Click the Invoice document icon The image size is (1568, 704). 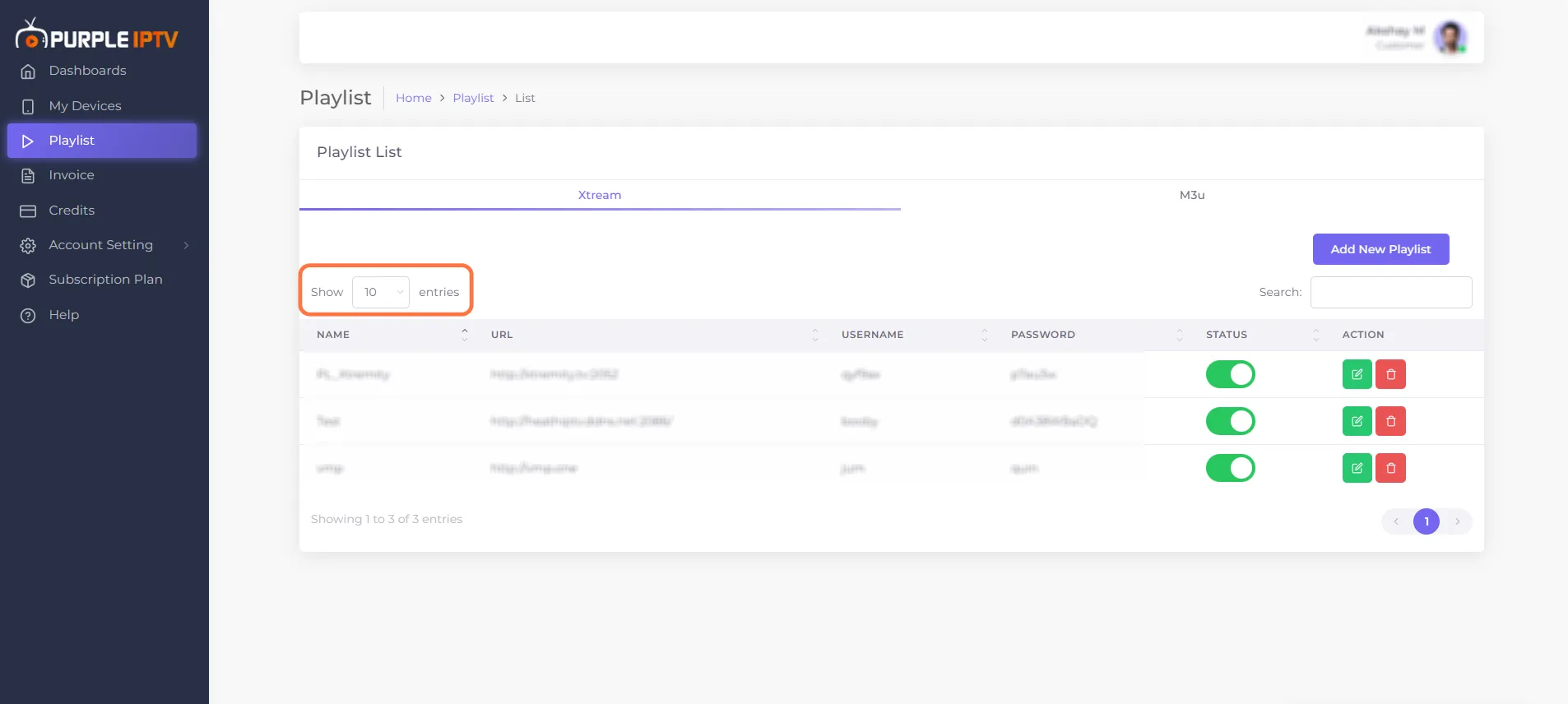coord(28,175)
